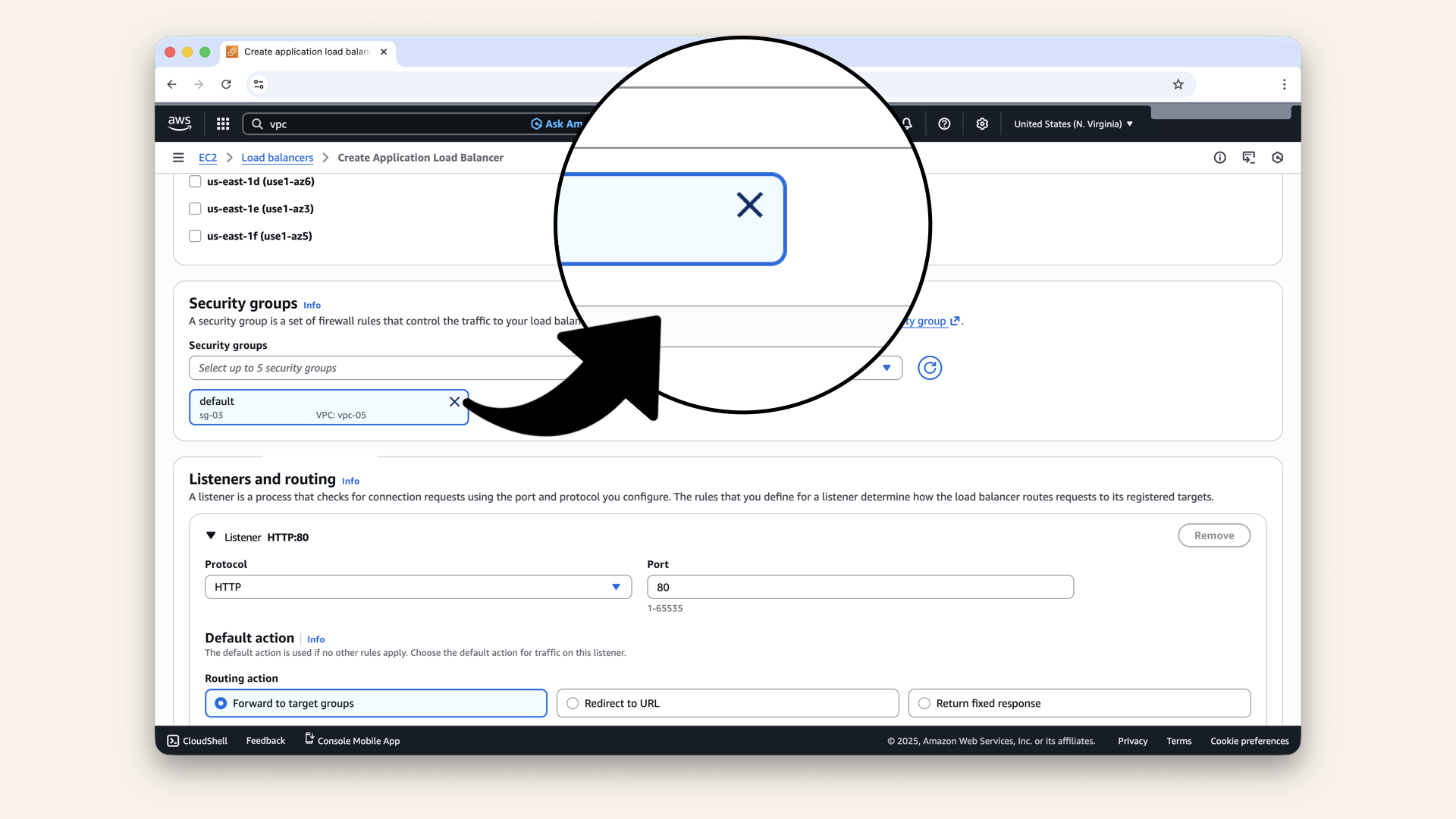Click the Port 80 input field

pos(860,587)
